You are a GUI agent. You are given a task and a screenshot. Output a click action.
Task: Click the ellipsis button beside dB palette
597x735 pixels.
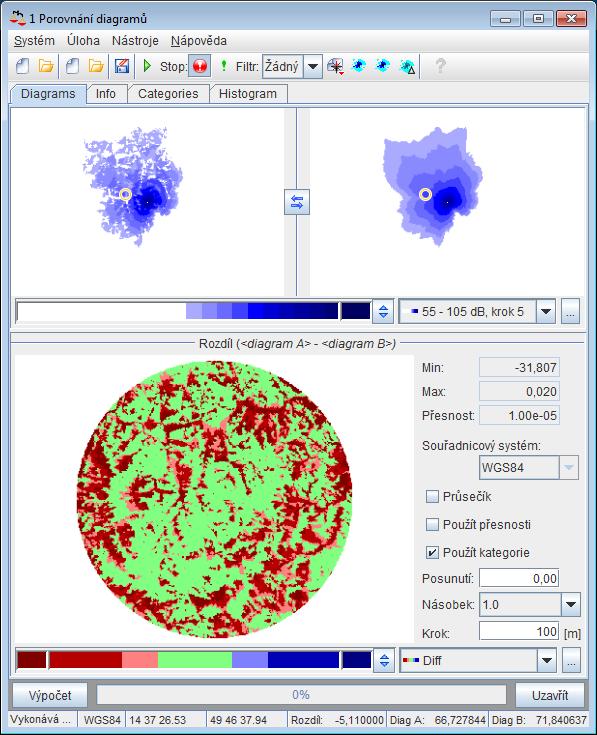click(x=570, y=311)
